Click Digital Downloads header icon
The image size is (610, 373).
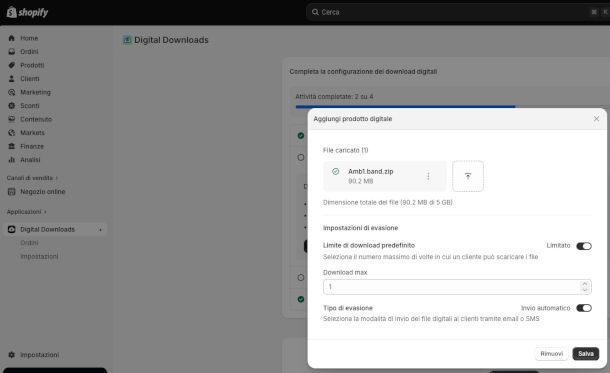(x=127, y=40)
